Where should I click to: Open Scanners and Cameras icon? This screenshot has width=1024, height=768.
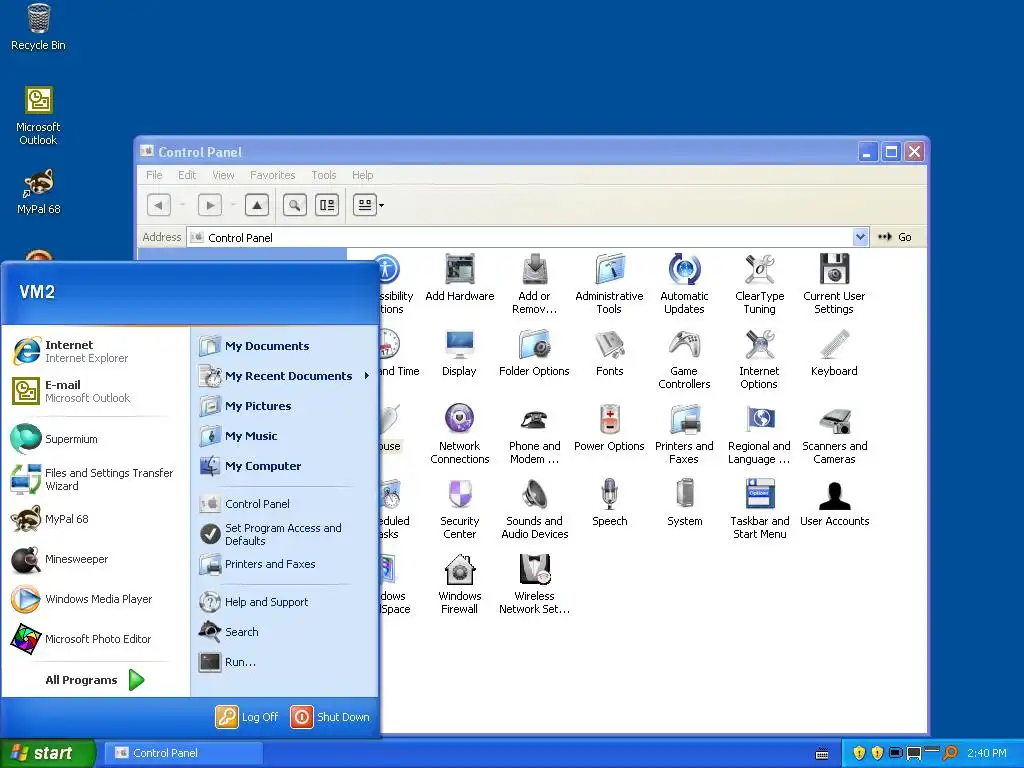834,434
